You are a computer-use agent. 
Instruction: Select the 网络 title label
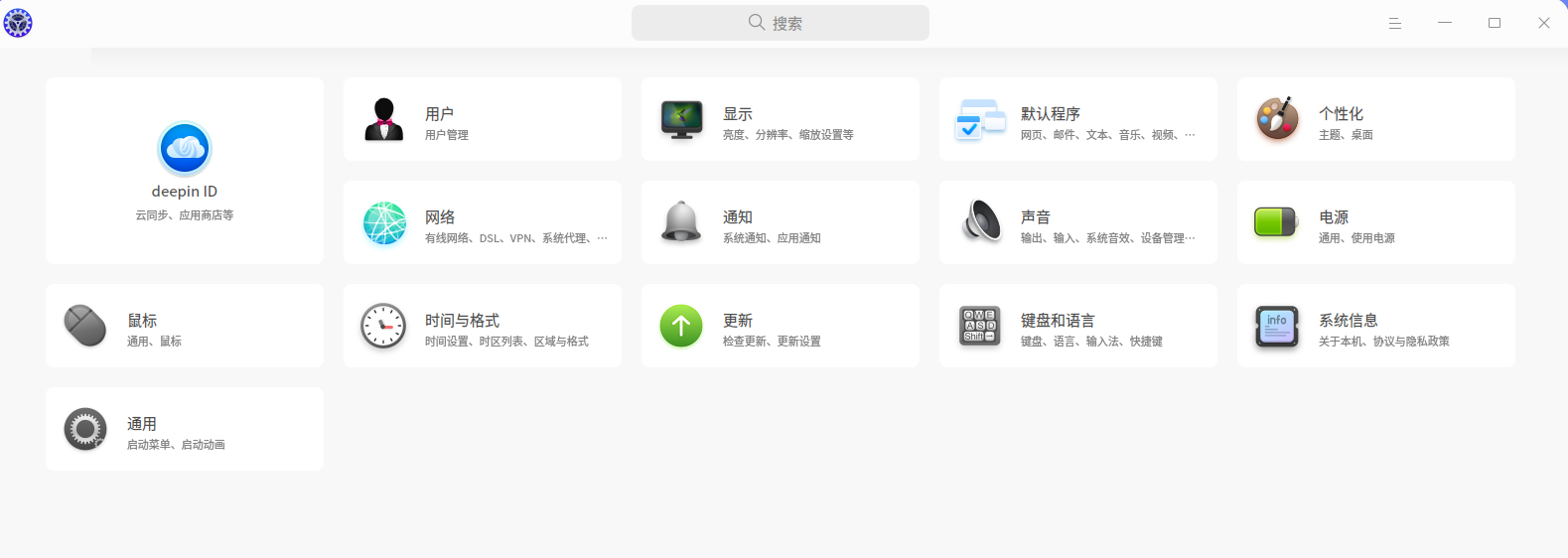coord(440,217)
